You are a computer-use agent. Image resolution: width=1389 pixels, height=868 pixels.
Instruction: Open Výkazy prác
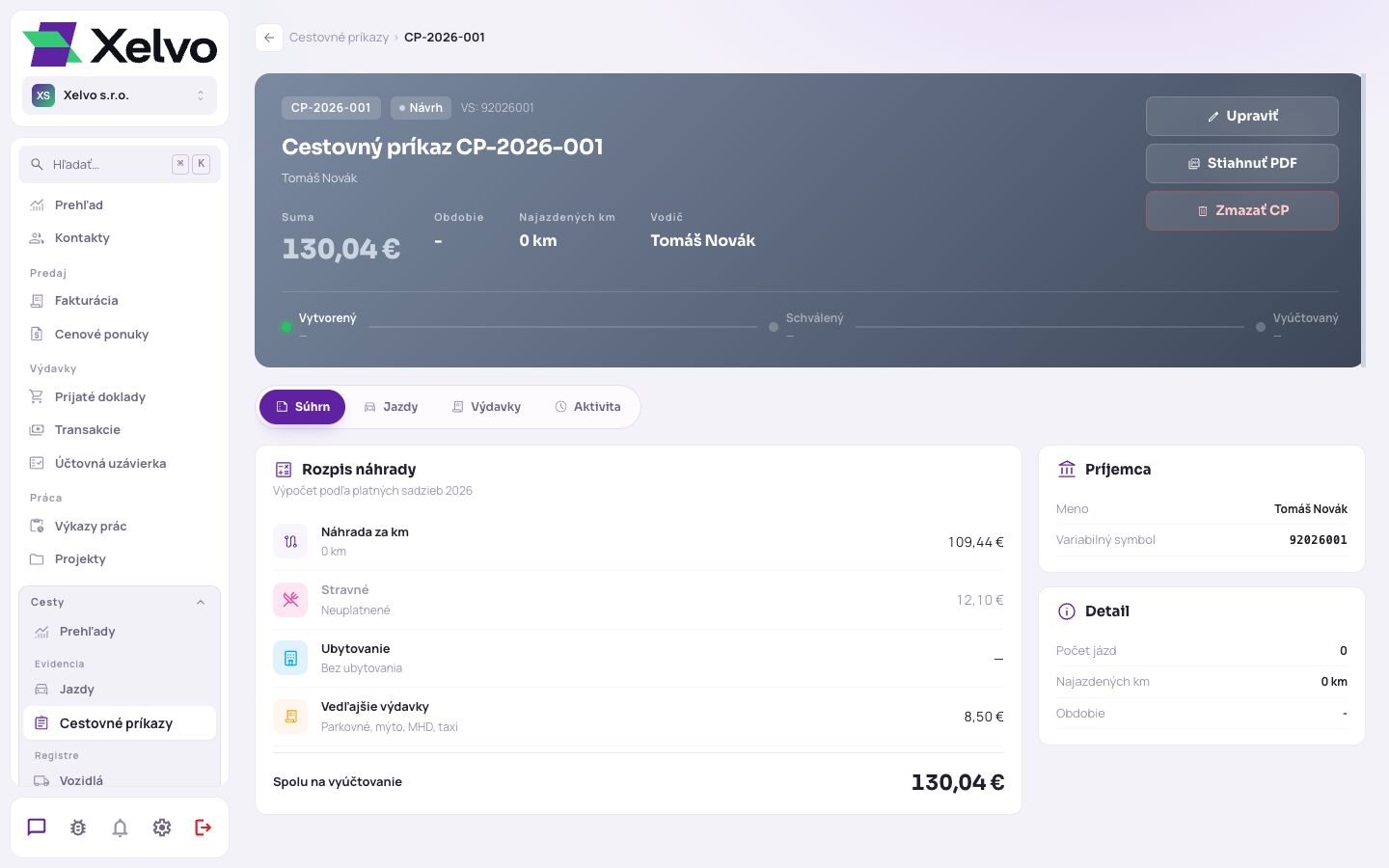point(120,527)
